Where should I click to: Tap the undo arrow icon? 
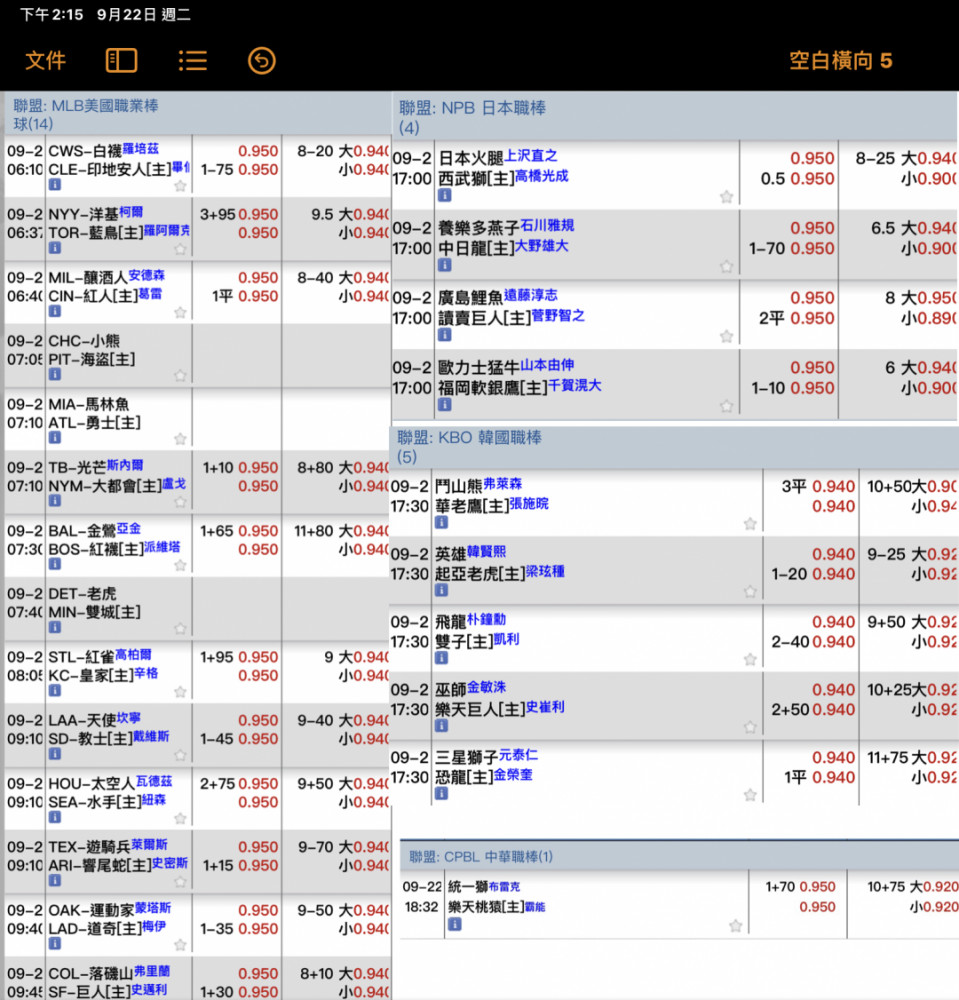click(x=261, y=61)
